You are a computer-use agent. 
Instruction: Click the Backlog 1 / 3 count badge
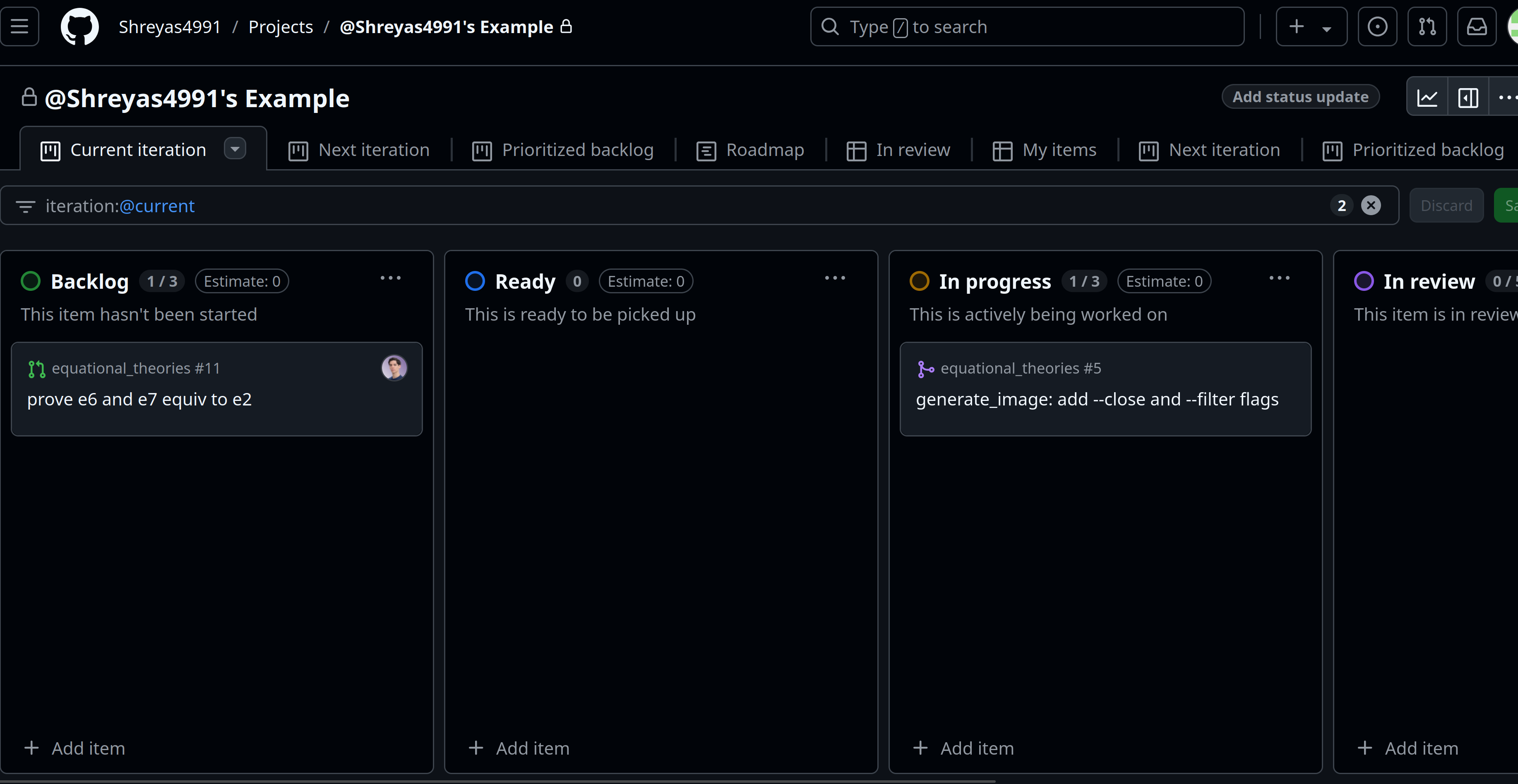coord(162,281)
